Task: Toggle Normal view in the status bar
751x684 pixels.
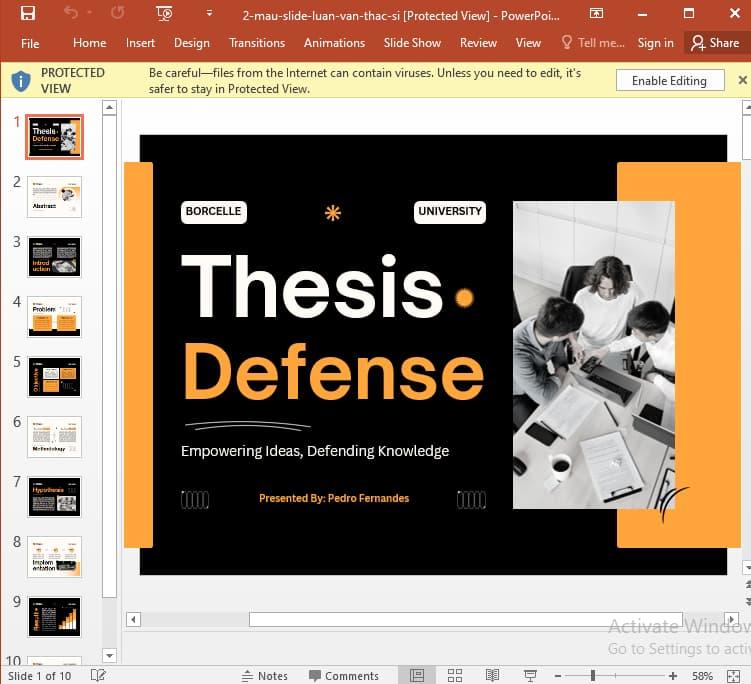Action: [417, 676]
